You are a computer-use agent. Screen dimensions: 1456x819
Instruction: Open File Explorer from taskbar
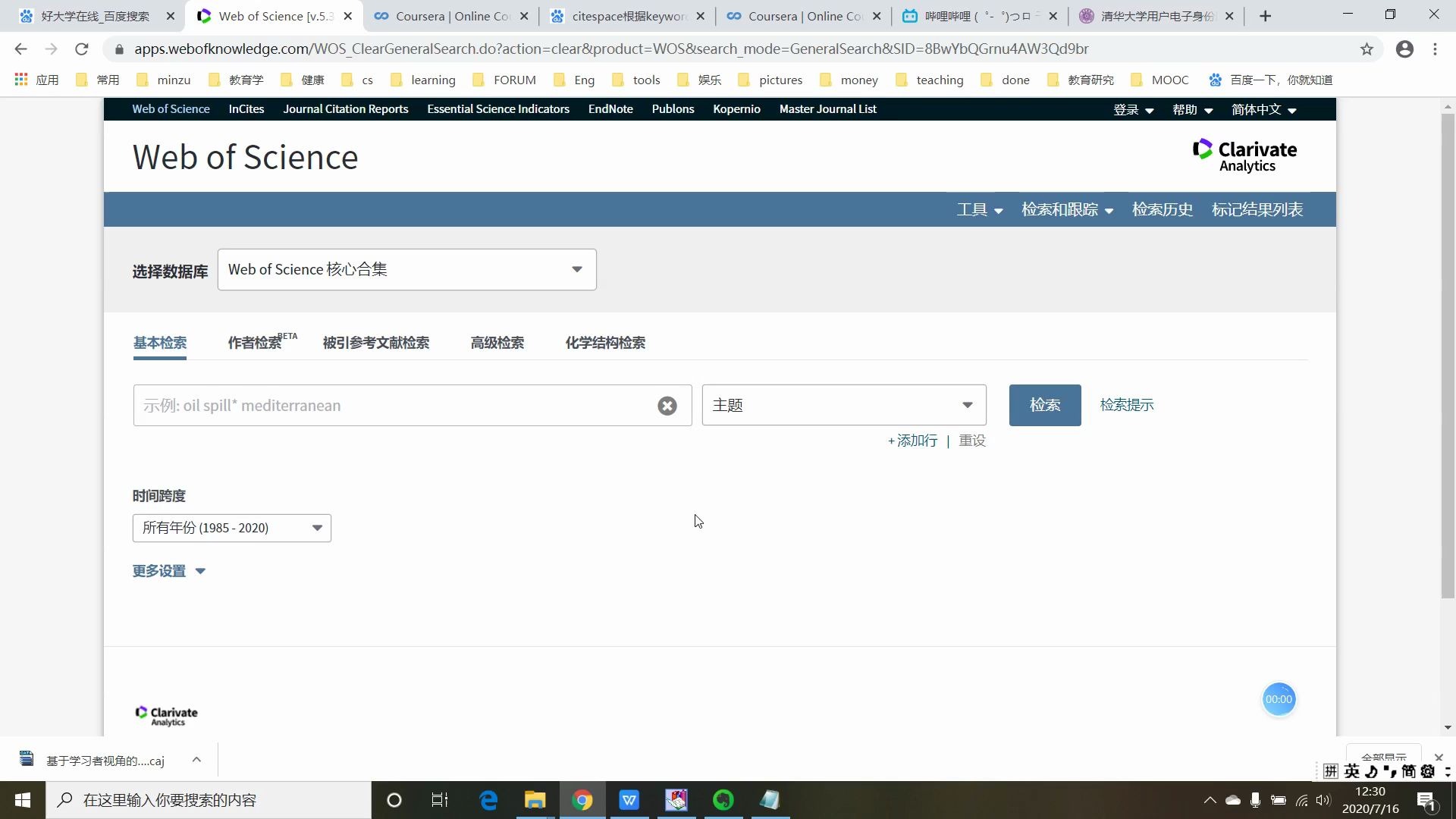tap(535, 800)
